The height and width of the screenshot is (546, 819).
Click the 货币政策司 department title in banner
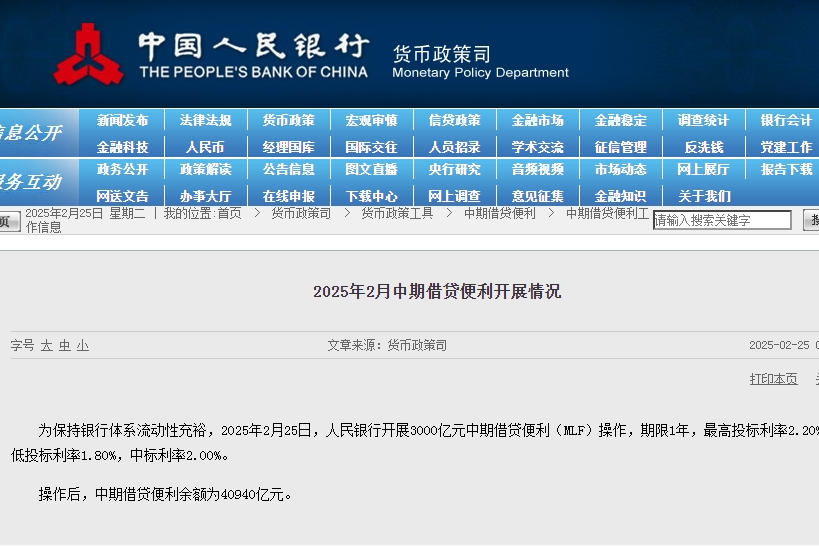(x=442, y=54)
